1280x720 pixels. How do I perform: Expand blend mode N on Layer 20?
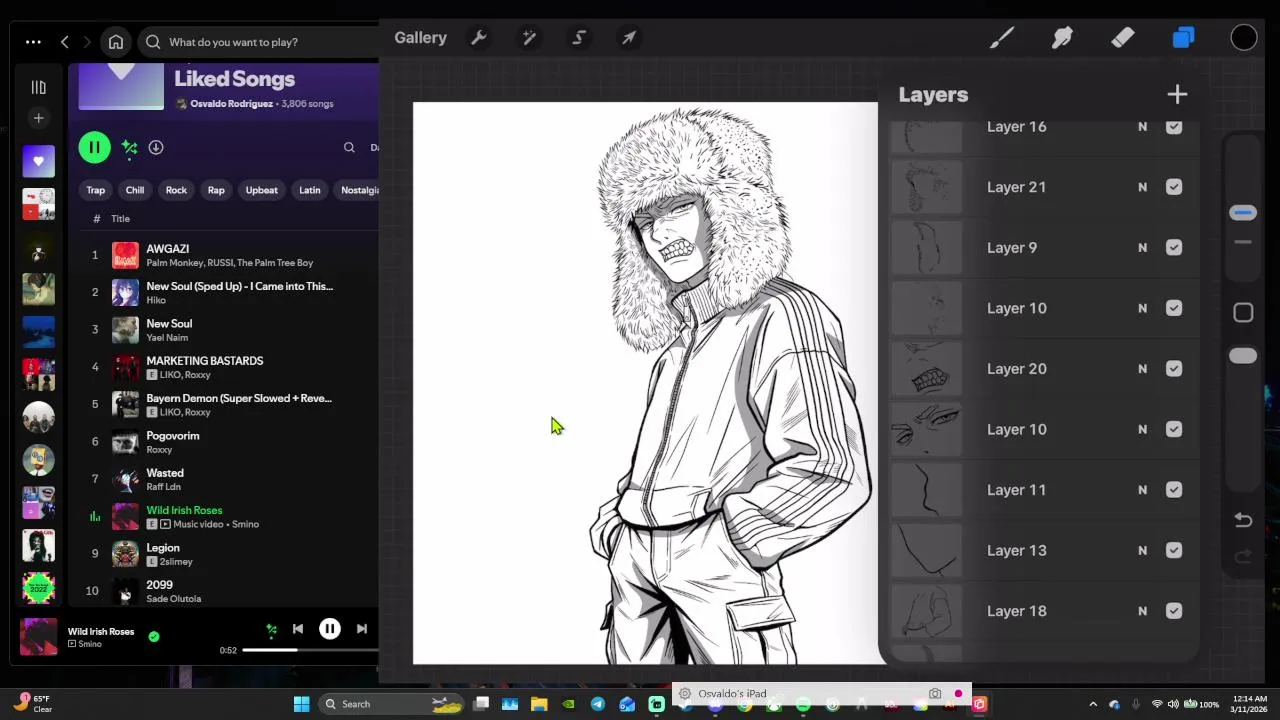click(x=1142, y=369)
